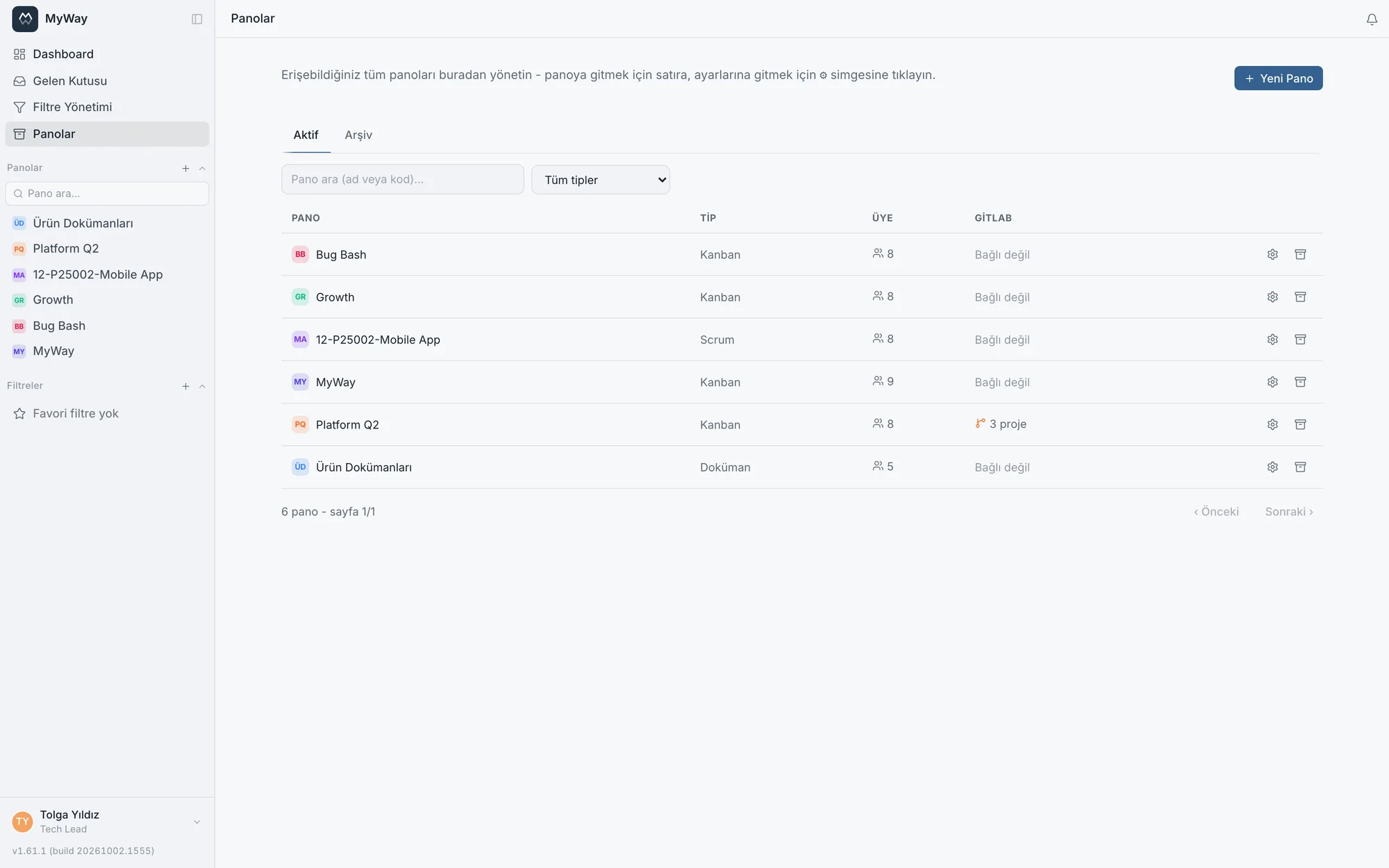Image resolution: width=1389 pixels, height=868 pixels.
Task: Collapse the sidebar with the panel icon
Action: click(x=197, y=19)
